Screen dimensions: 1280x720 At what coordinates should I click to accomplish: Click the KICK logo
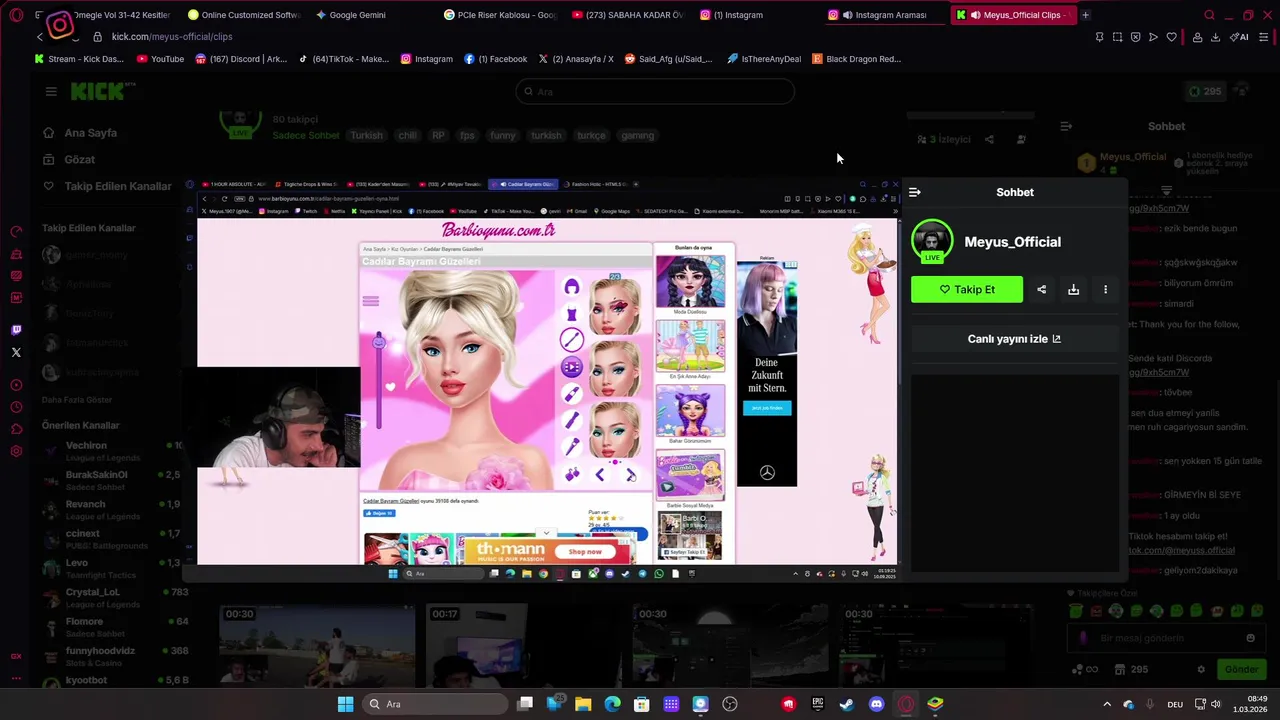coord(98,91)
